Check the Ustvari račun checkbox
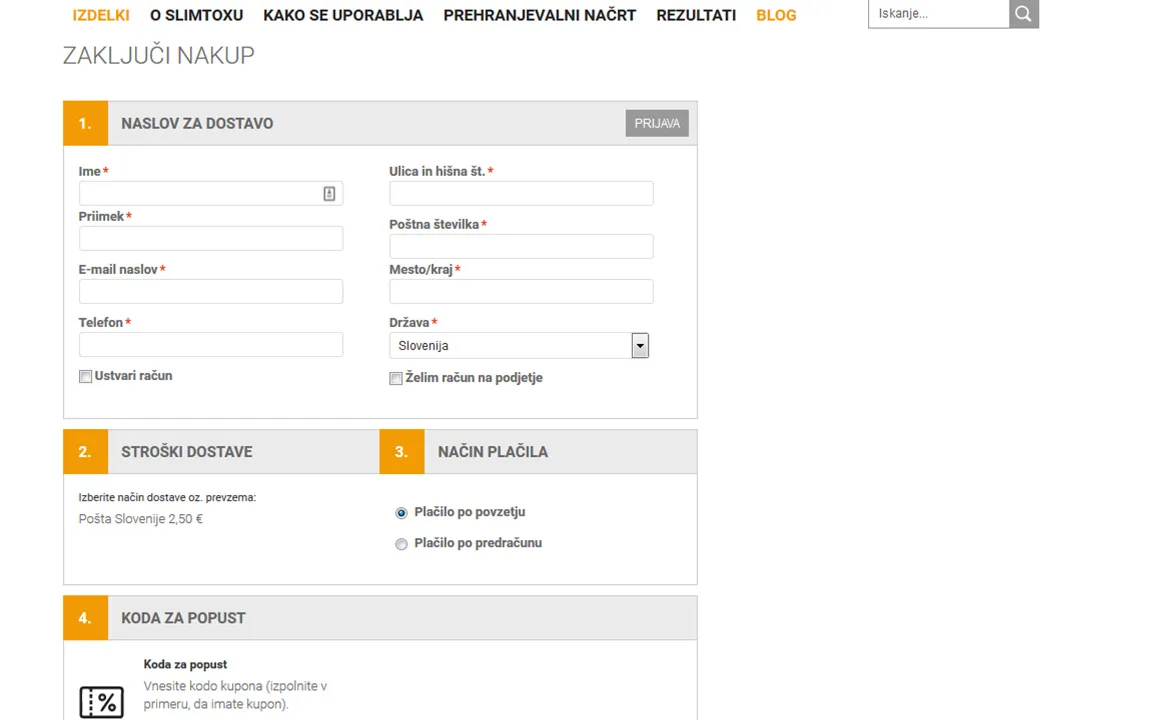This screenshot has height=720, width=1170. click(85, 377)
